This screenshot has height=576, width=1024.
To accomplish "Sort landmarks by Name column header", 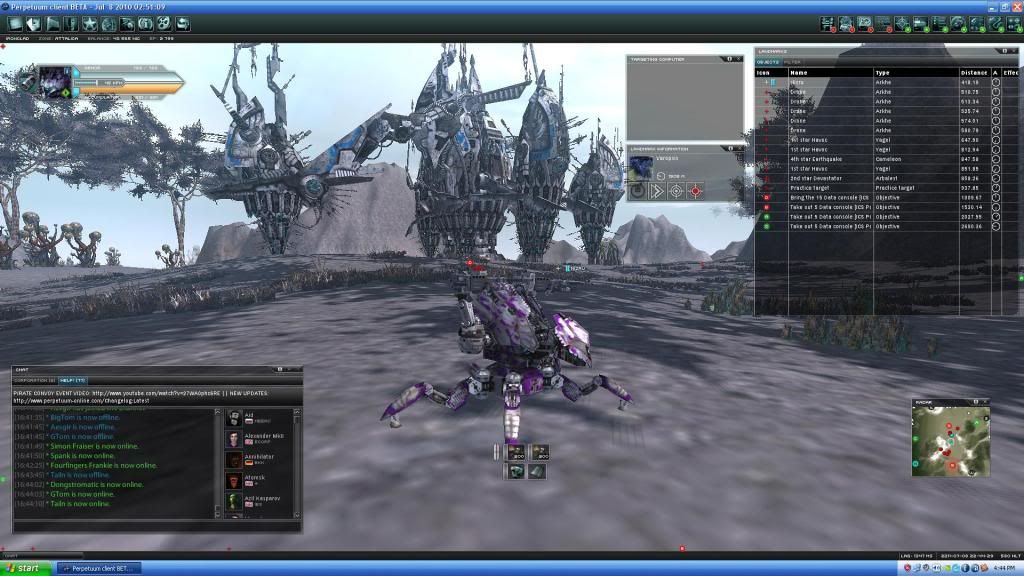I will [831, 72].
